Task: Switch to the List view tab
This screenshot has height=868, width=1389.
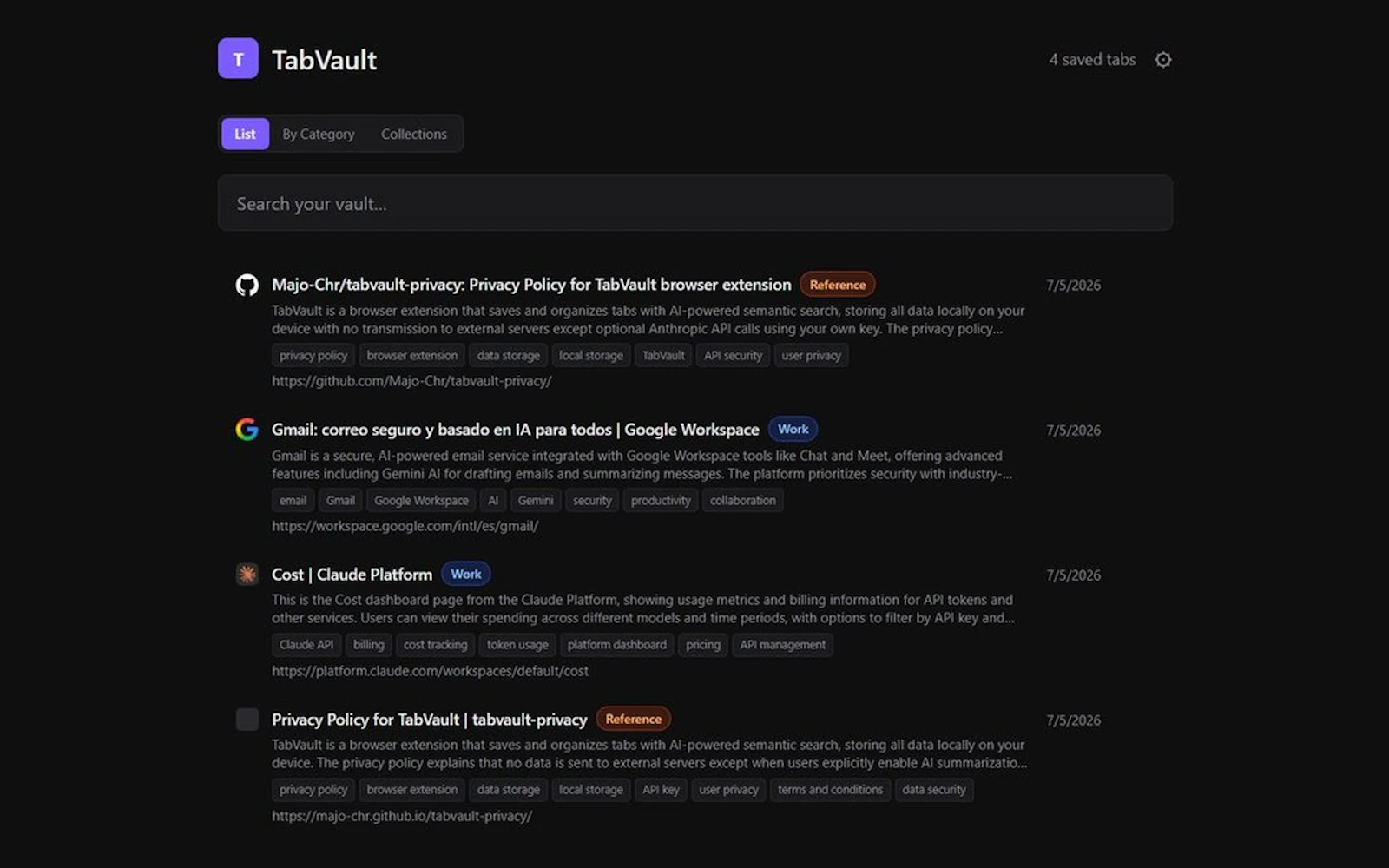Action: coord(245,134)
